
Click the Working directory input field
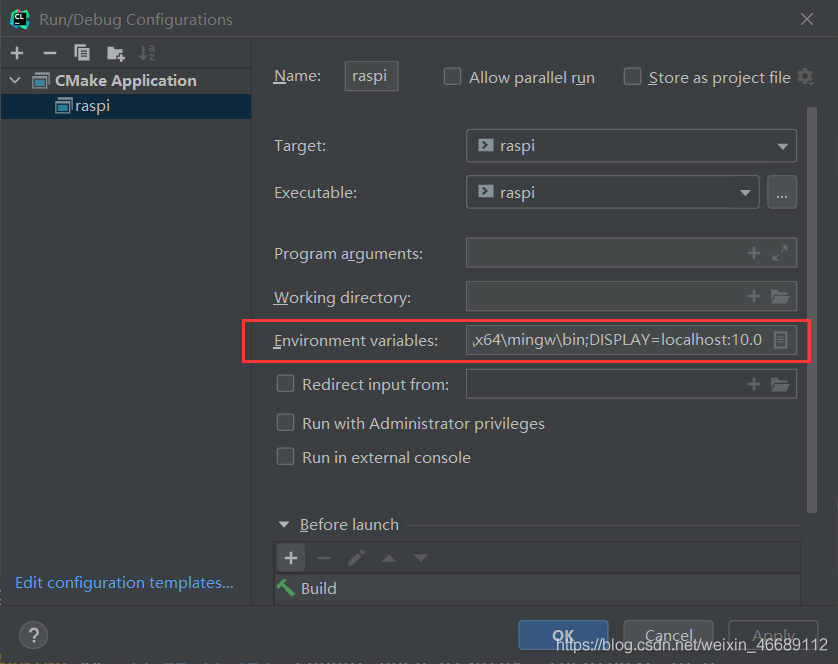(x=631, y=296)
